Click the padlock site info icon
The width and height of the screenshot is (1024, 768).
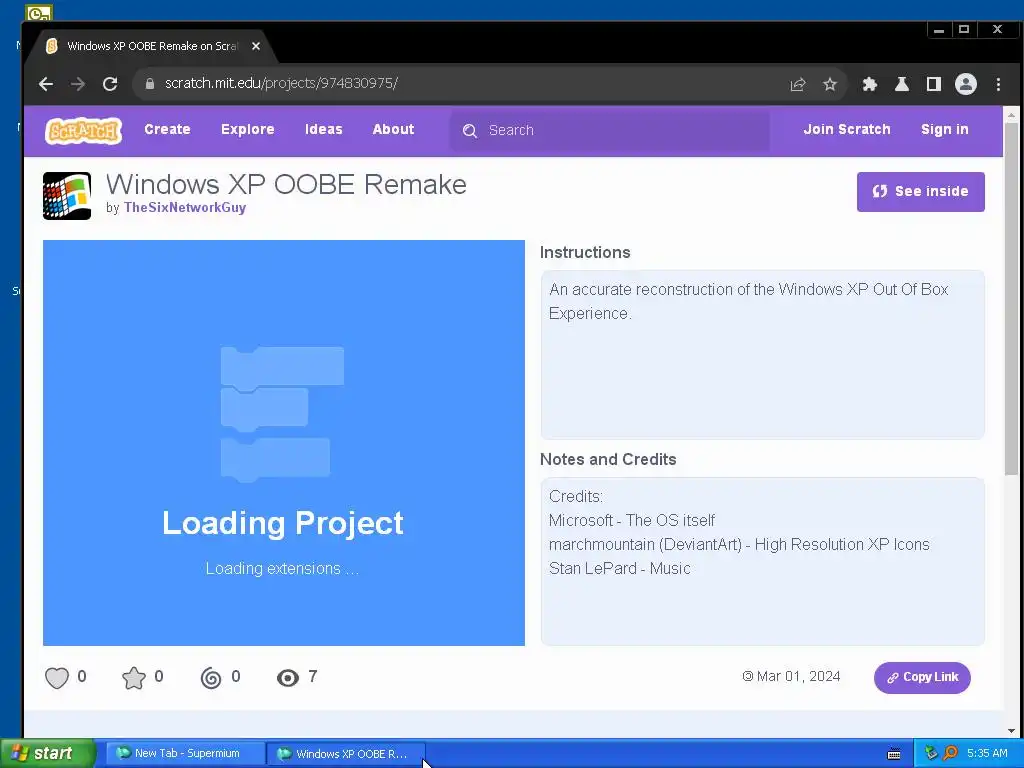[150, 84]
